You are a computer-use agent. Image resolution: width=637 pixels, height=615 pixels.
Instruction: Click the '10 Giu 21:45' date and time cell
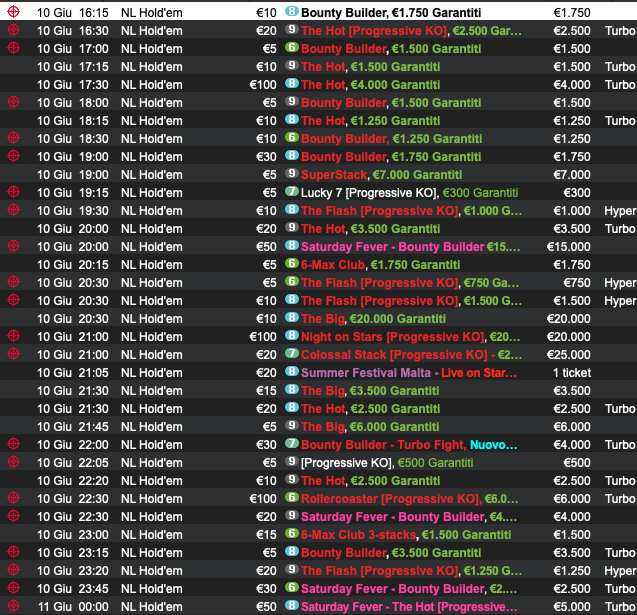[73, 427]
